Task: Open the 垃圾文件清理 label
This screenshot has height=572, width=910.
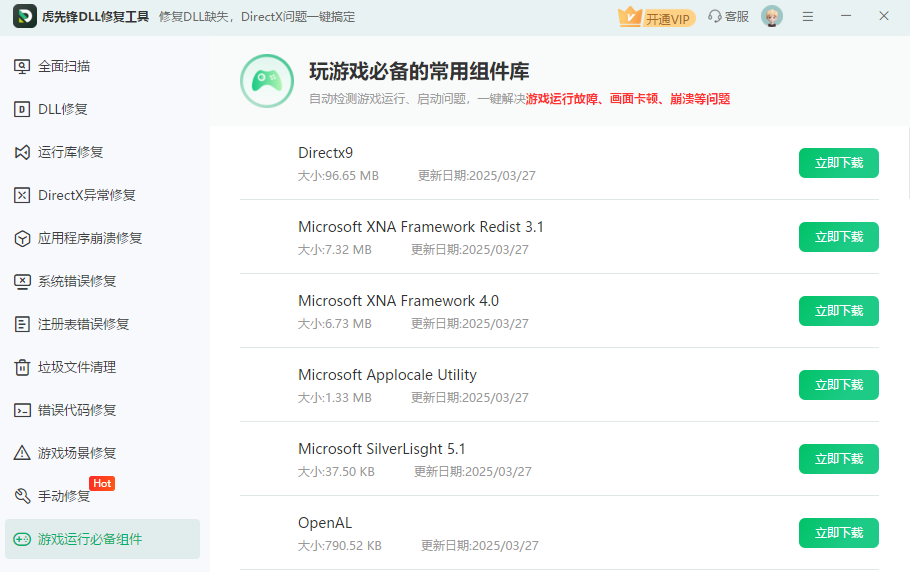Action: (77, 367)
